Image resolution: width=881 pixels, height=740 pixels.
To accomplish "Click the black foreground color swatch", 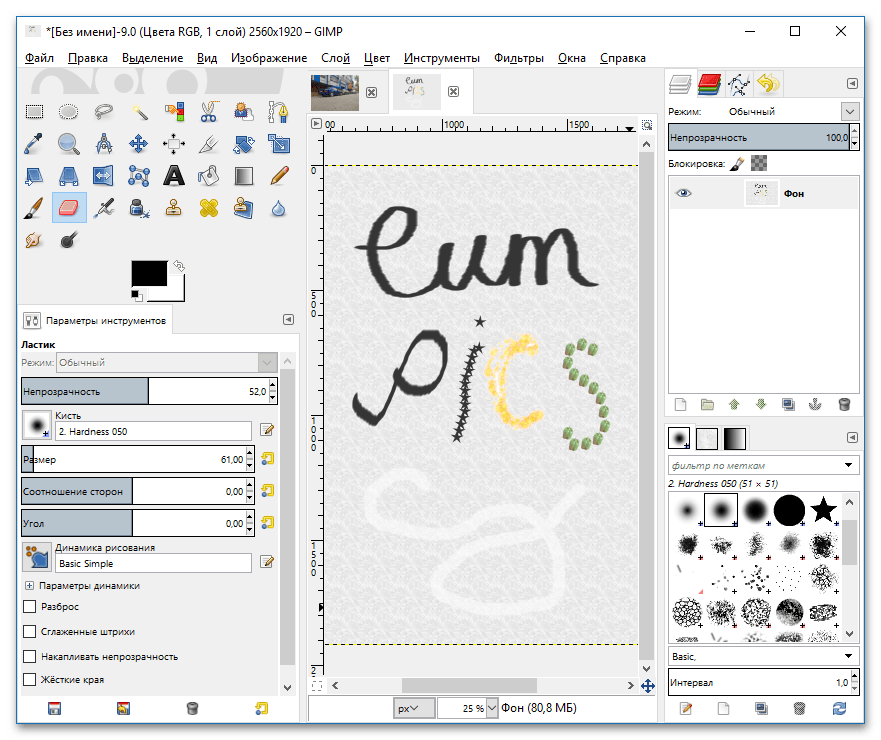I will [x=149, y=273].
